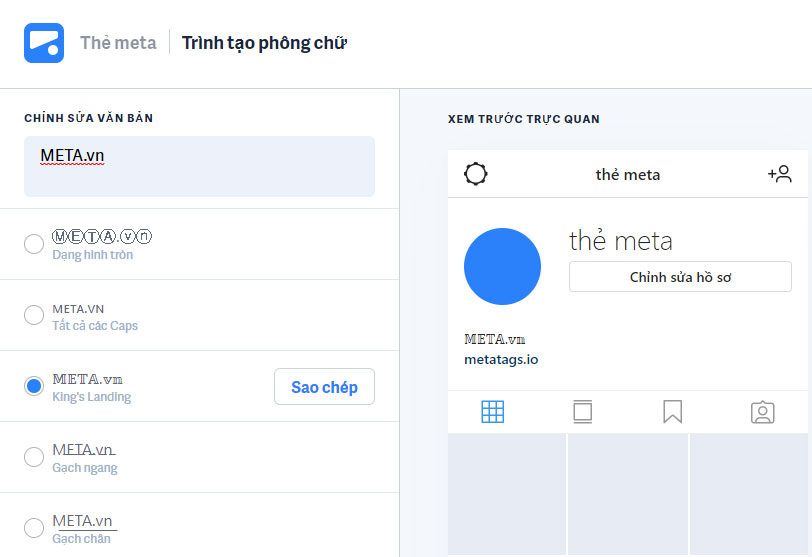Click the Trình tạo phông chữ title

point(264,43)
